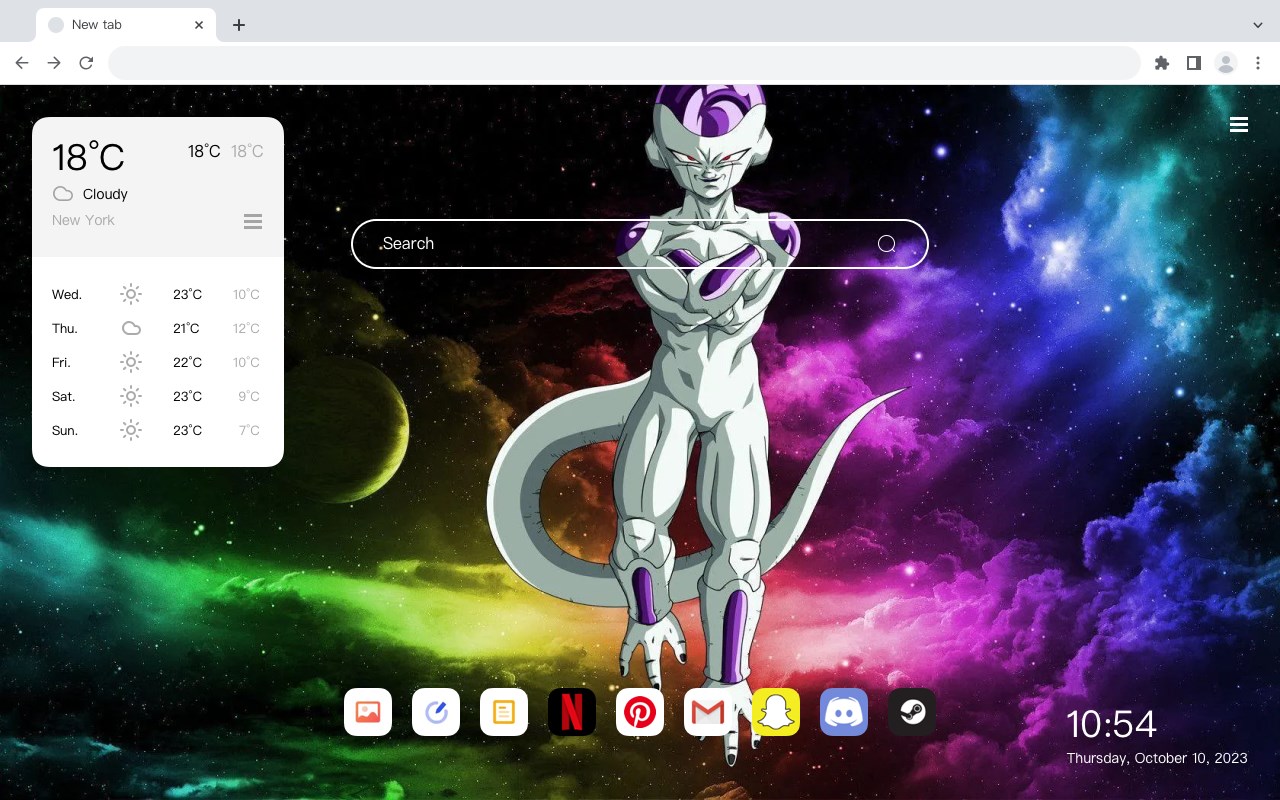Click the sunny icon for Fri.

click(x=131, y=362)
